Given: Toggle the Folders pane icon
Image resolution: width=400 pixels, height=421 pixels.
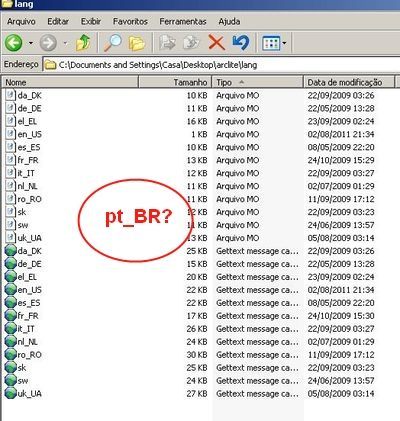Looking at the screenshot, I should click(137, 43).
